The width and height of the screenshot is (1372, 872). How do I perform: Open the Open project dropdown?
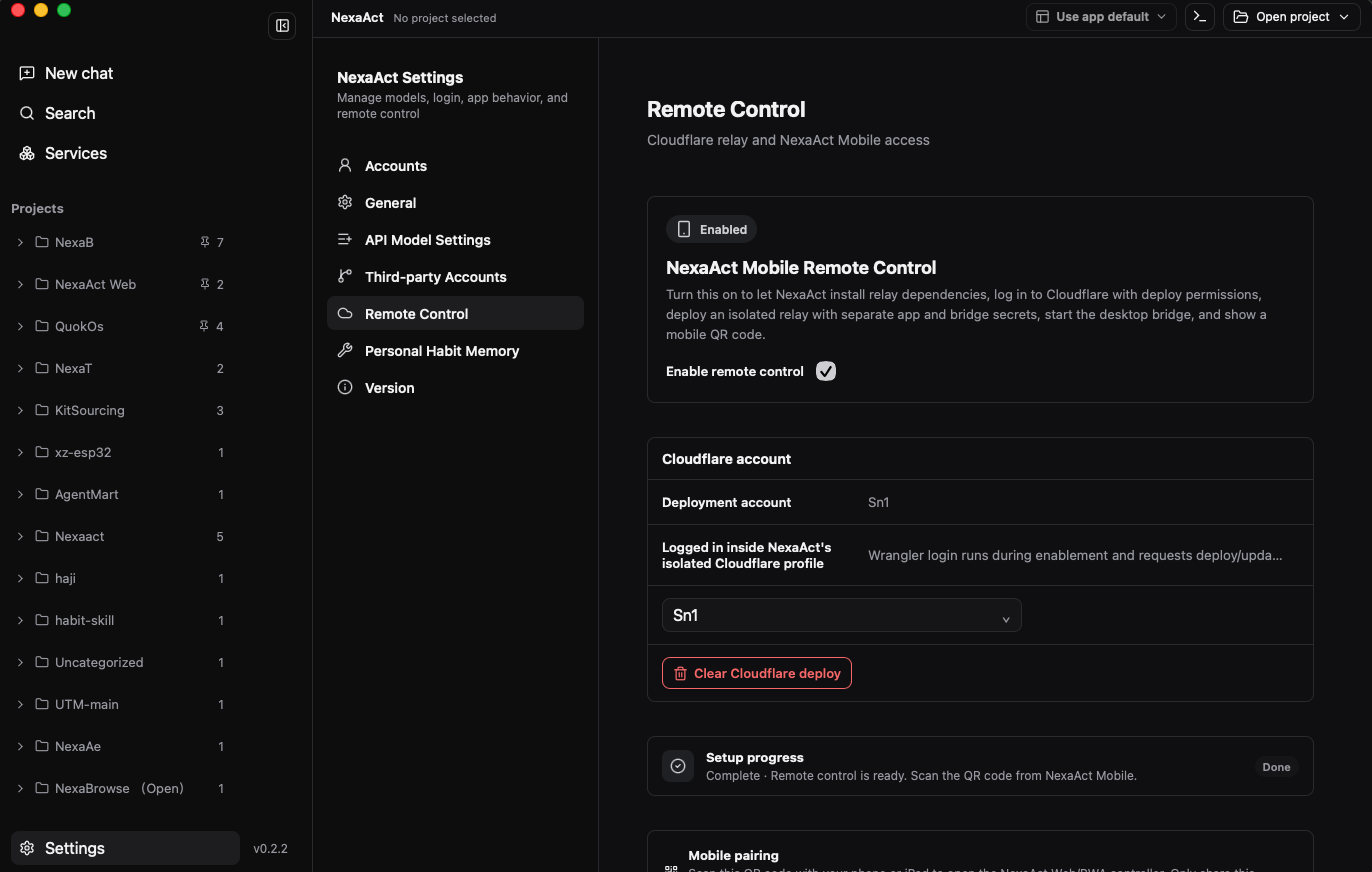pos(1294,17)
